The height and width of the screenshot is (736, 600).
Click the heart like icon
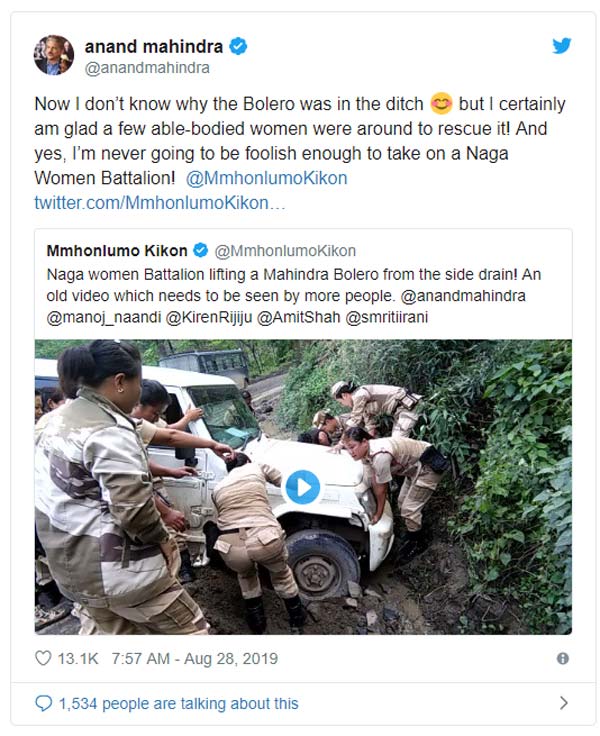(43, 658)
